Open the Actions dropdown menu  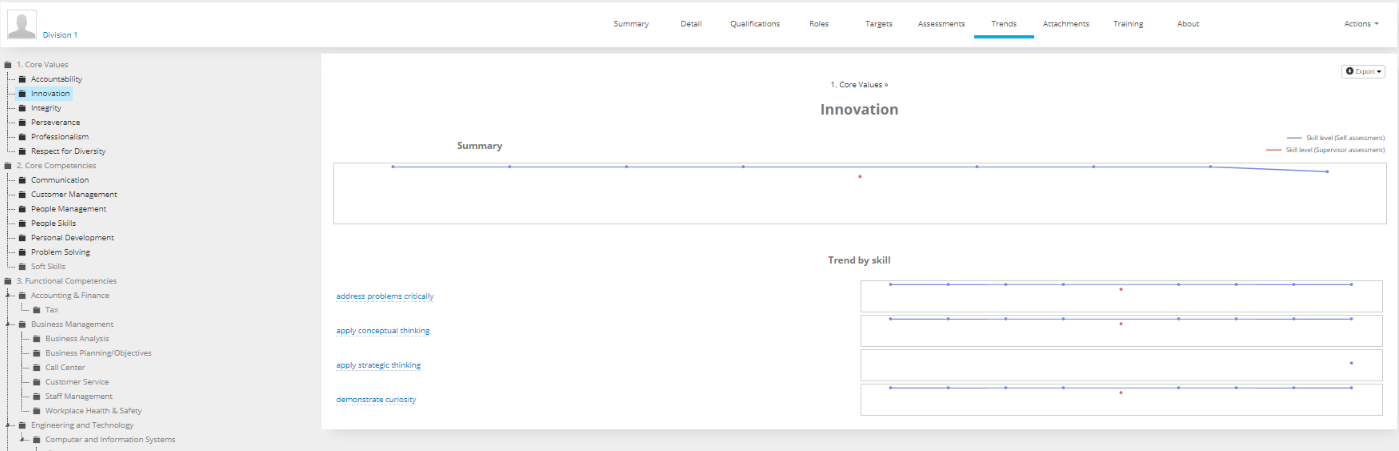1361,23
